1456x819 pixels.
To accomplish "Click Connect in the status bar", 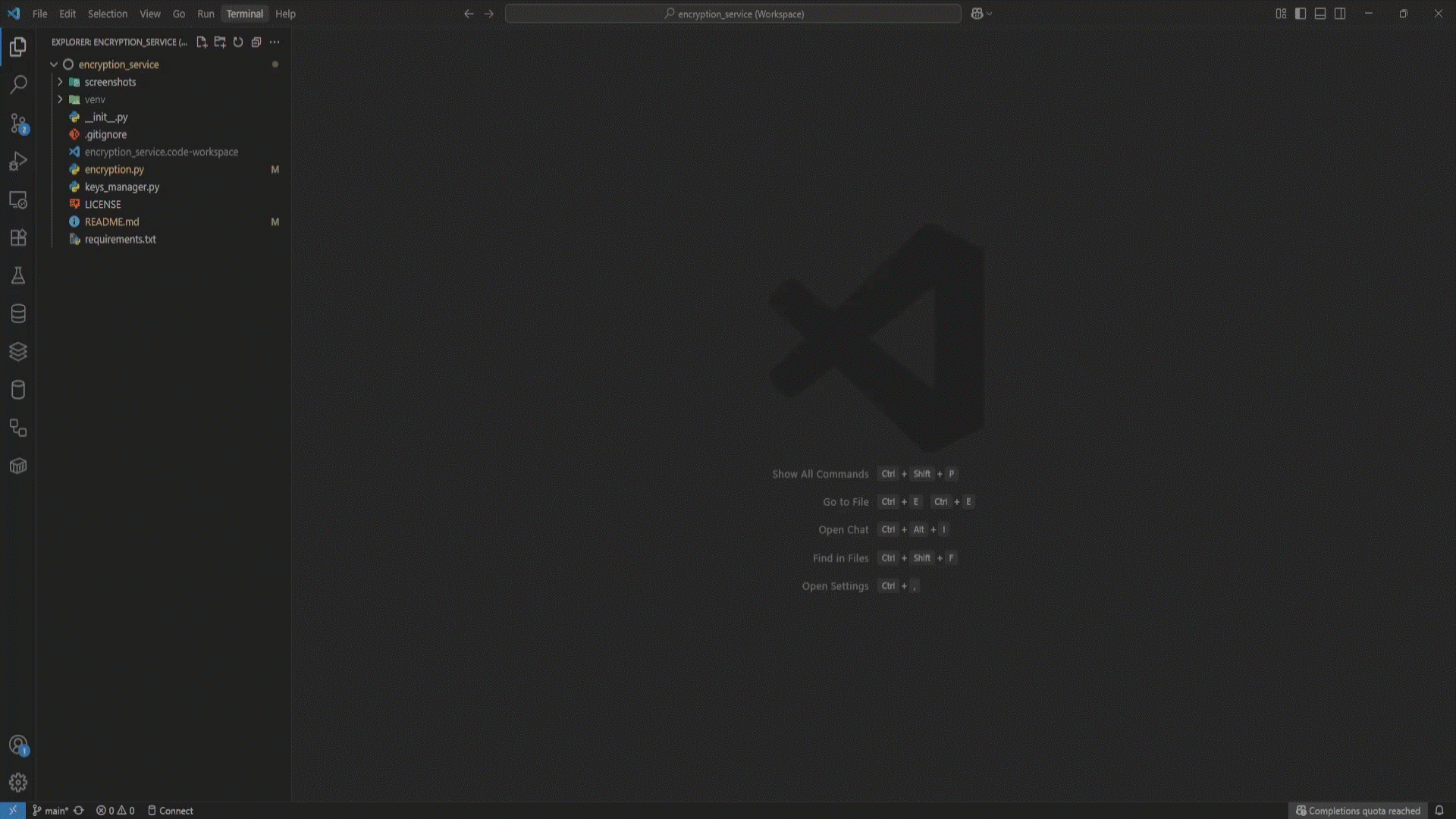I will (171, 811).
